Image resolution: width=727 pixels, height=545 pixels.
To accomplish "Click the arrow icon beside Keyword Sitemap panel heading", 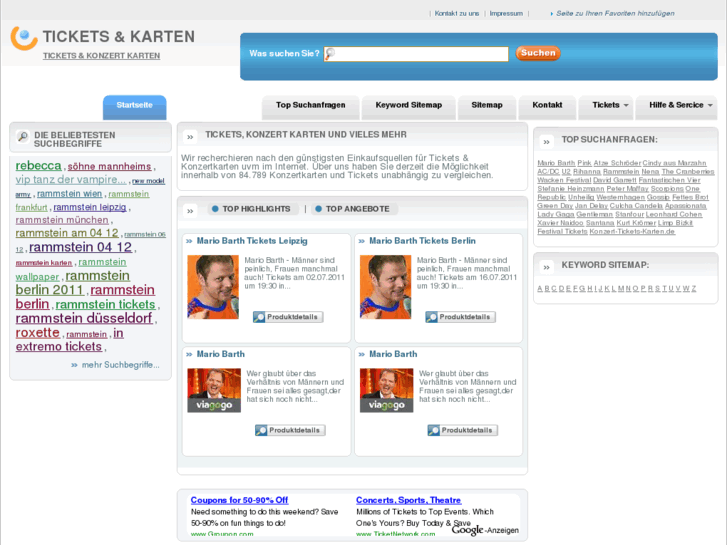I will coord(547,267).
